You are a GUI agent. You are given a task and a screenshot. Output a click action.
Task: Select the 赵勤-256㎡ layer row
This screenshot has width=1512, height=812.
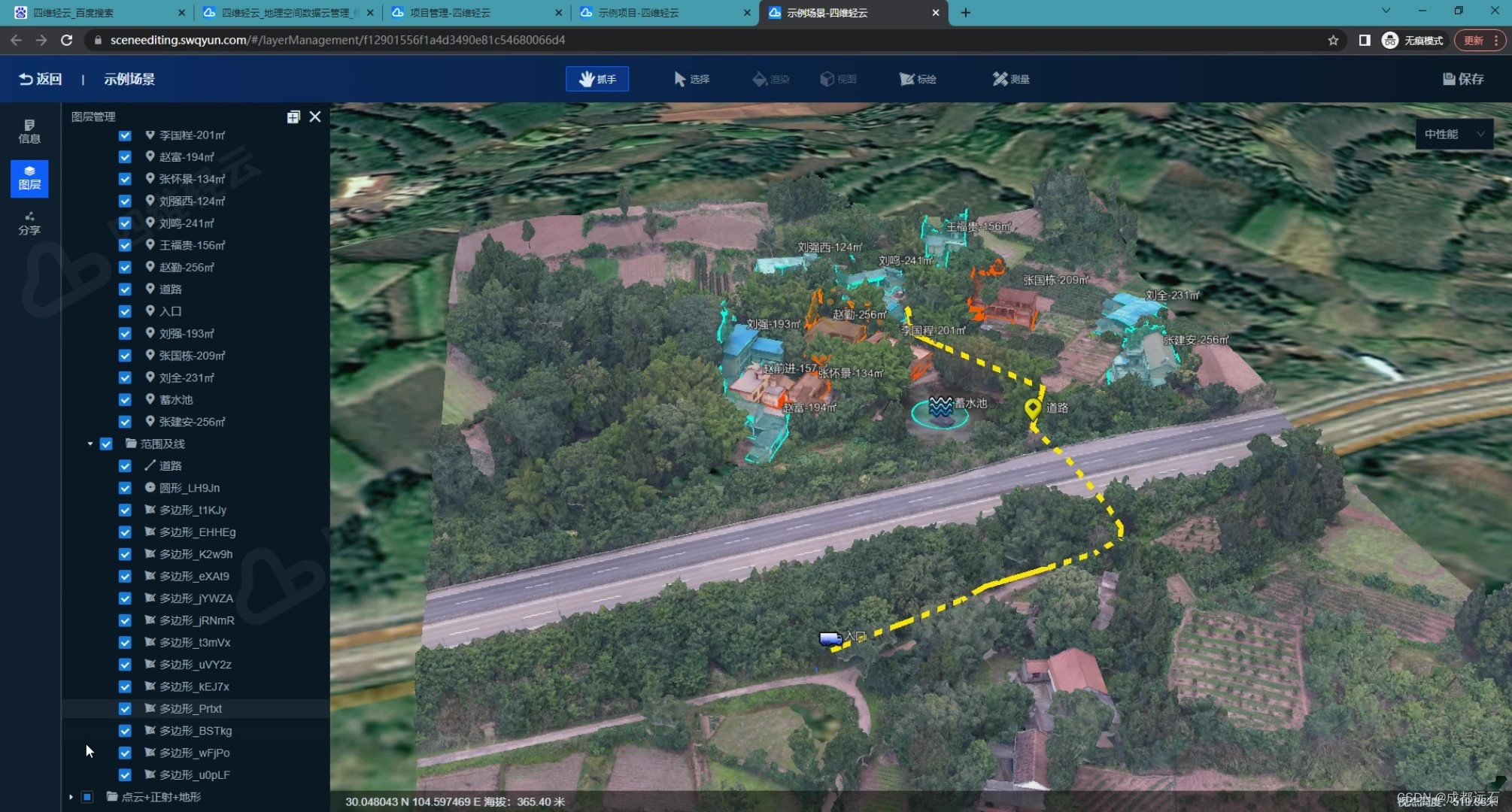pos(196,267)
